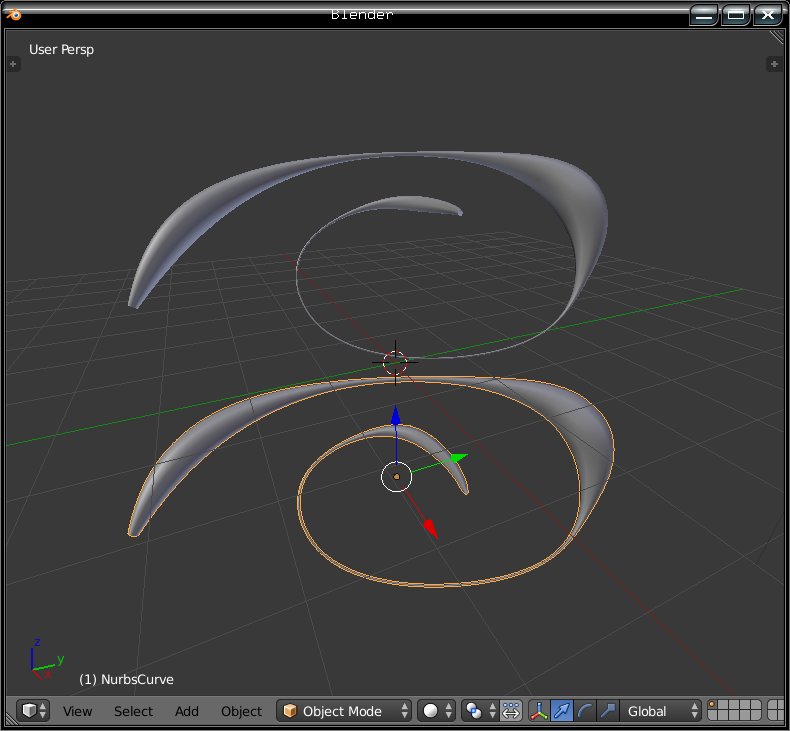Click the red X-axis gizmo arrow

tap(429, 528)
